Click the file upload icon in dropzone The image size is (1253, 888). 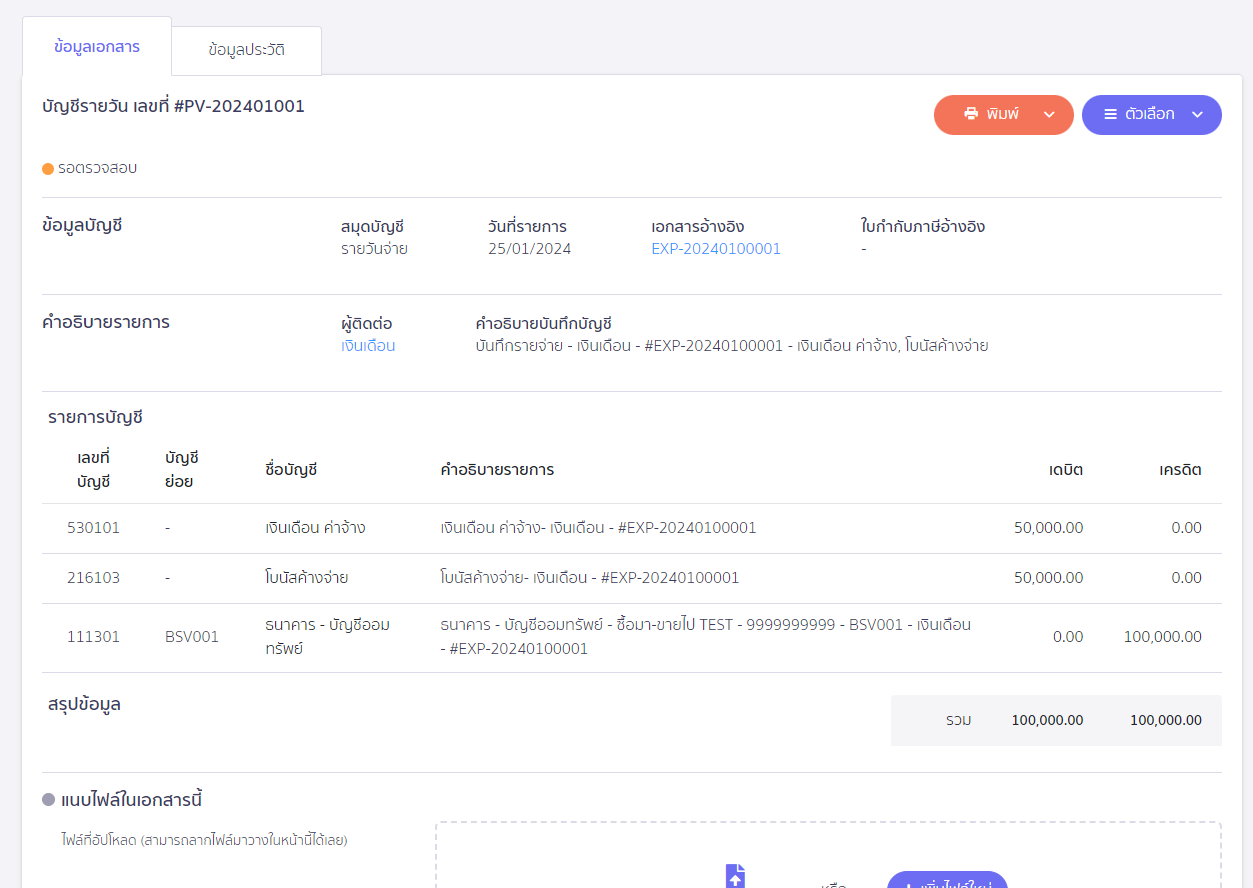[735, 876]
